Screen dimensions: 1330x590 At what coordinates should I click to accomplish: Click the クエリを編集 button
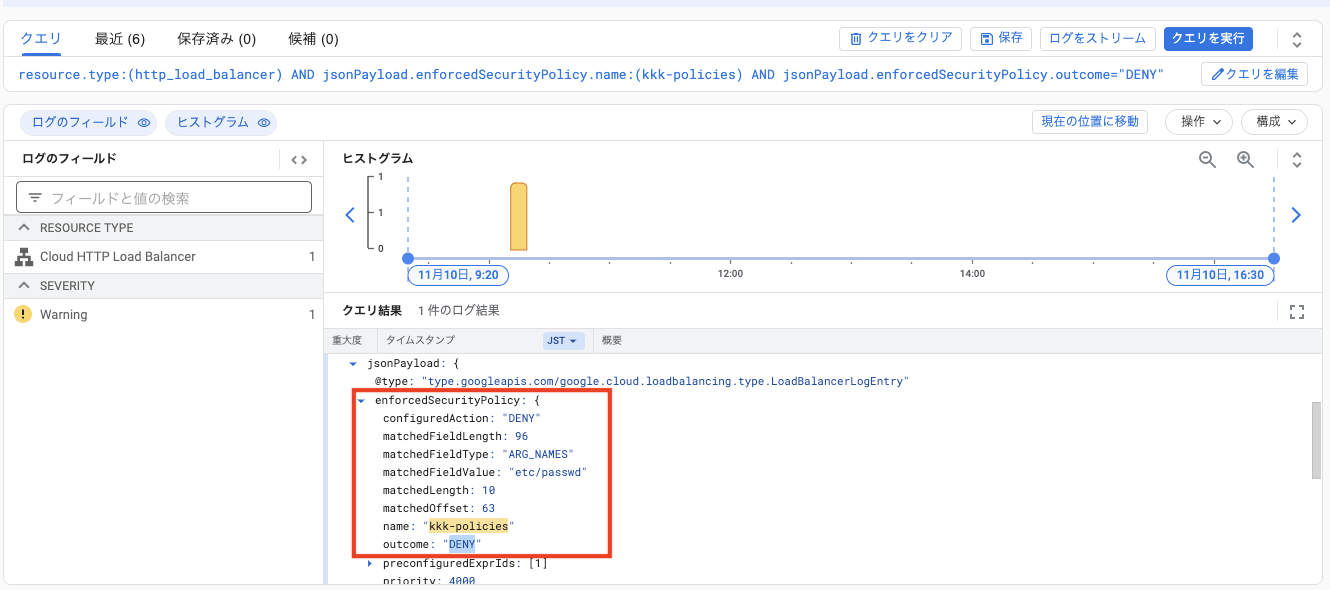pos(1254,74)
